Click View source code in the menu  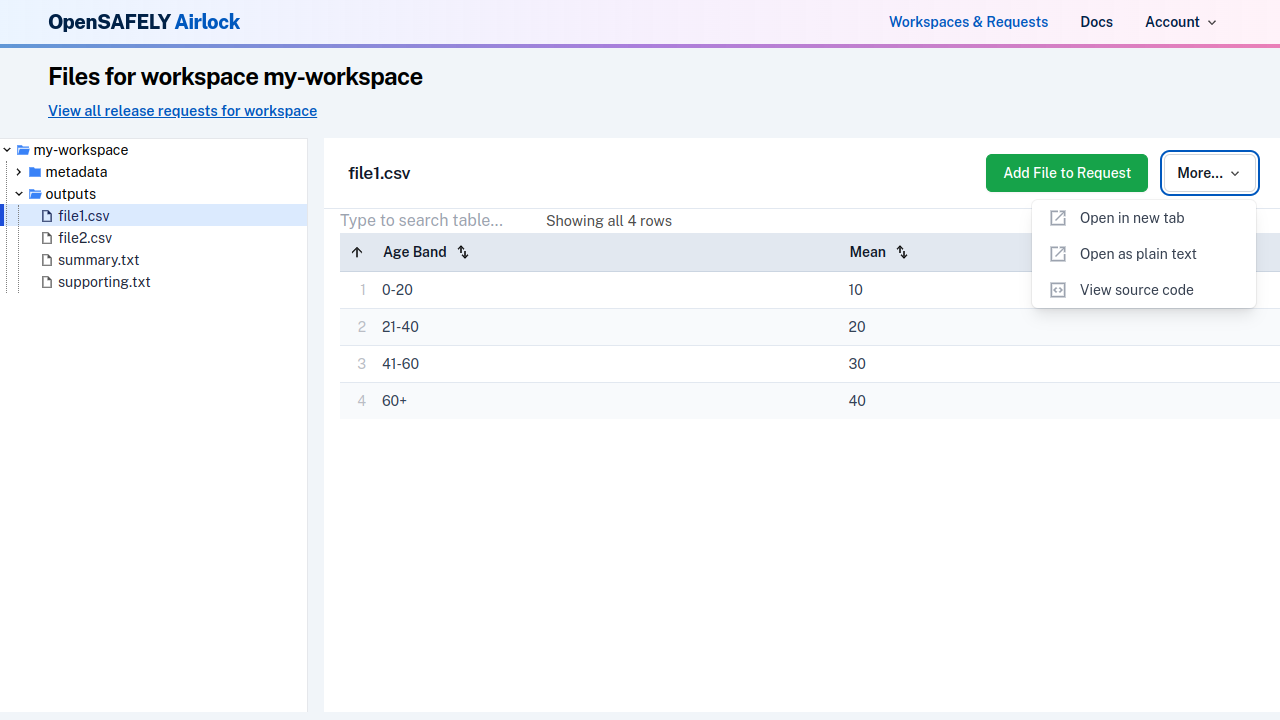pyautogui.click(x=1135, y=290)
